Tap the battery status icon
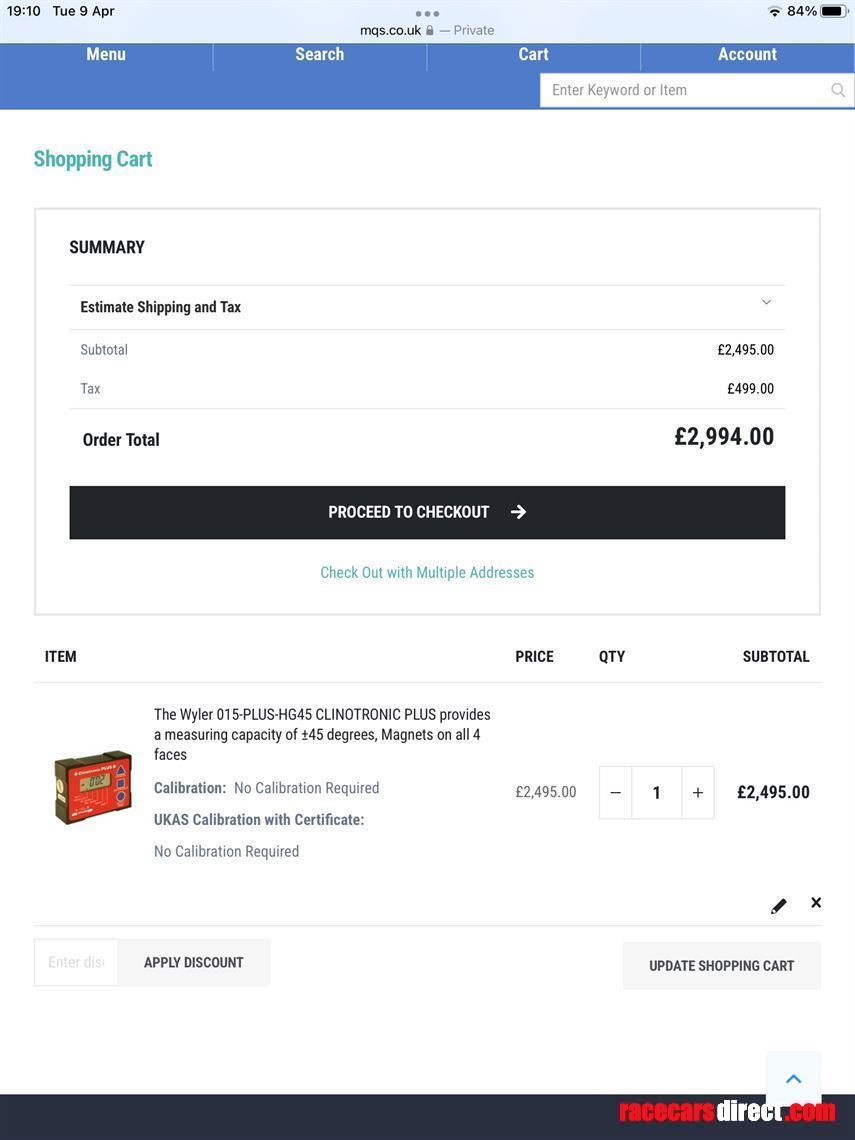The image size is (855, 1140). click(x=833, y=11)
